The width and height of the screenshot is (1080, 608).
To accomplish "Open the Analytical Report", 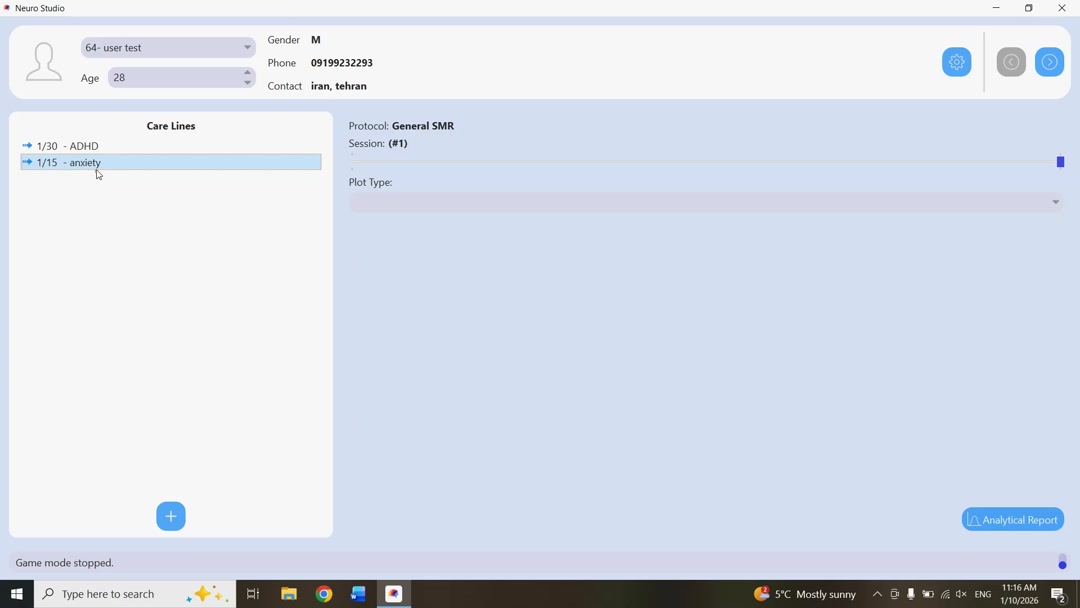I will point(1012,520).
